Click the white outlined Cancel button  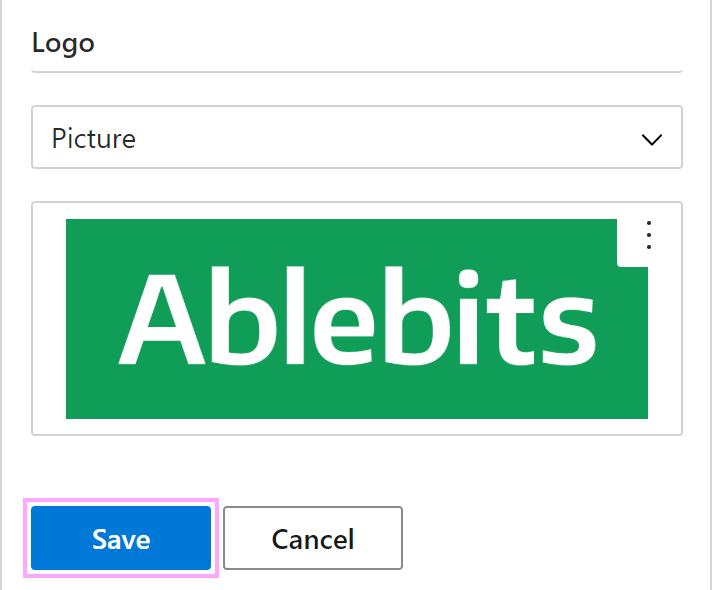[313, 538]
